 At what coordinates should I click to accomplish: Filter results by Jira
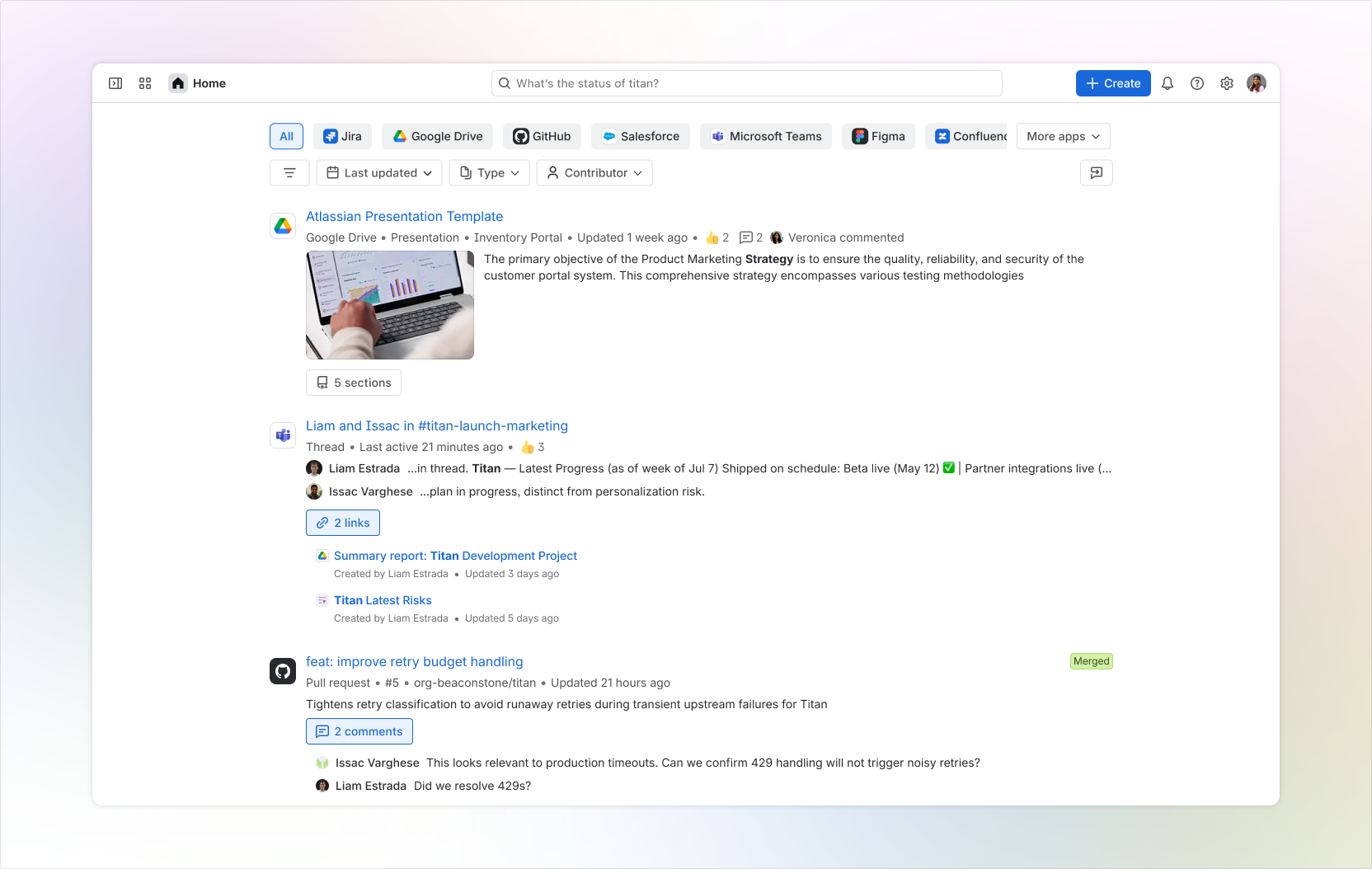point(342,136)
